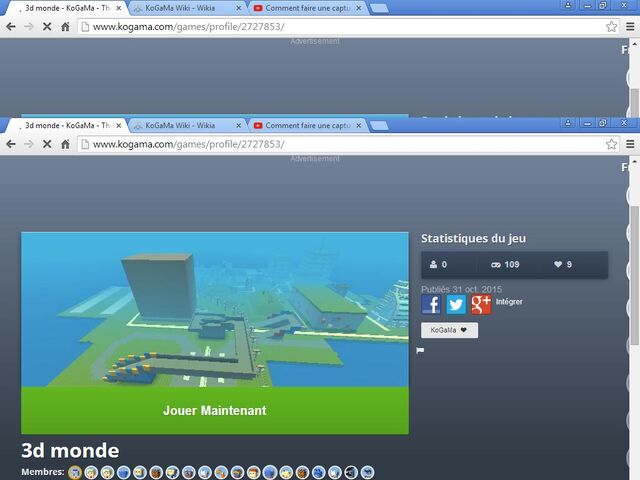The image size is (640, 480).
Task: Bookmark page with star in front window
Action: tap(611, 144)
